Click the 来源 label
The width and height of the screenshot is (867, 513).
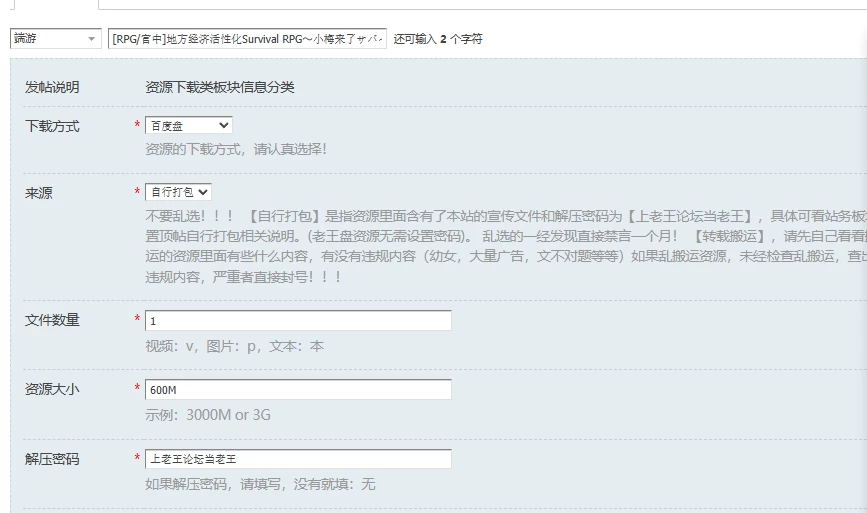tap(39, 193)
